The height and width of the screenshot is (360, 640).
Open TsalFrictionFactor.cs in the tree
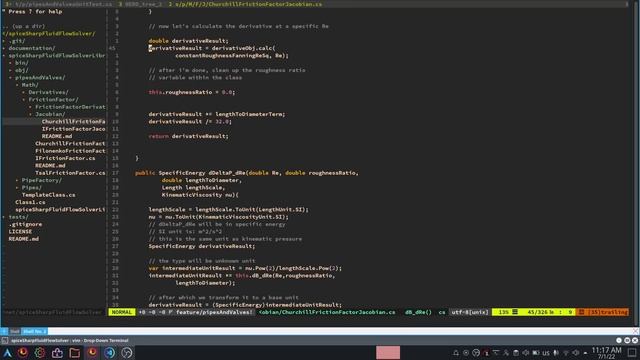point(70,173)
